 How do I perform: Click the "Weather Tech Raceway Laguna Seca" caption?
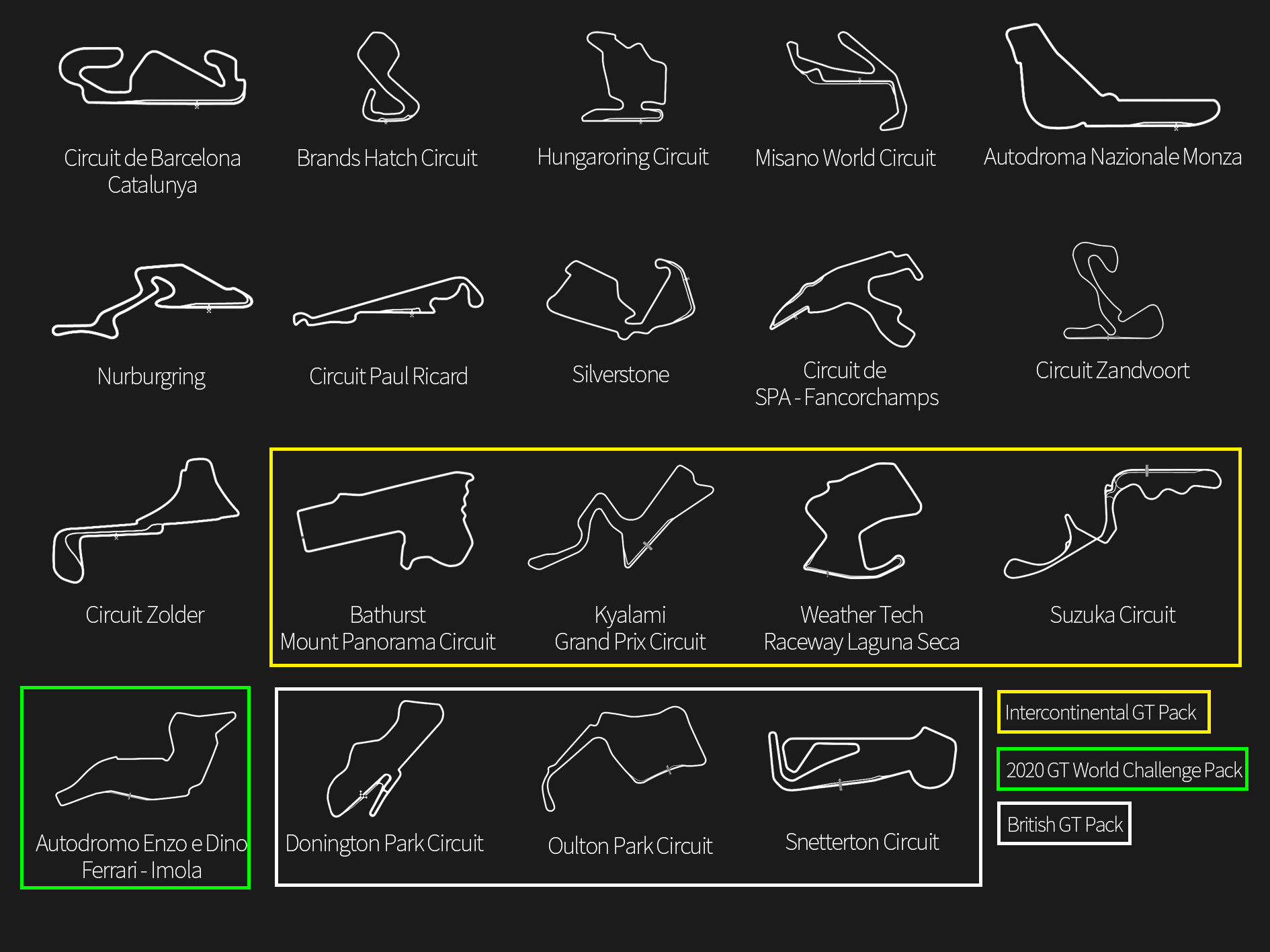tap(862, 628)
